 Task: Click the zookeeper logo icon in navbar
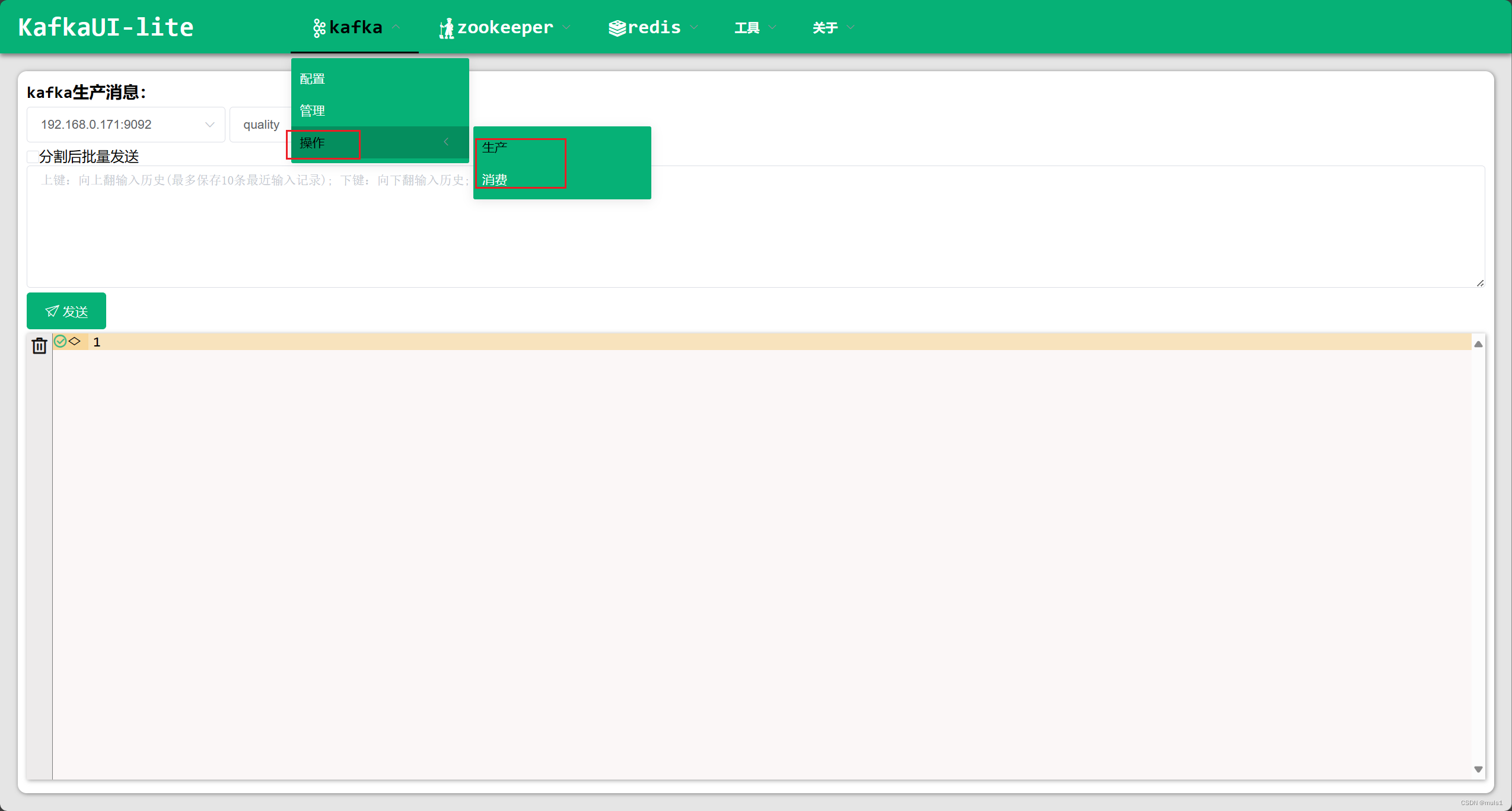pyautogui.click(x=446, y=28)
